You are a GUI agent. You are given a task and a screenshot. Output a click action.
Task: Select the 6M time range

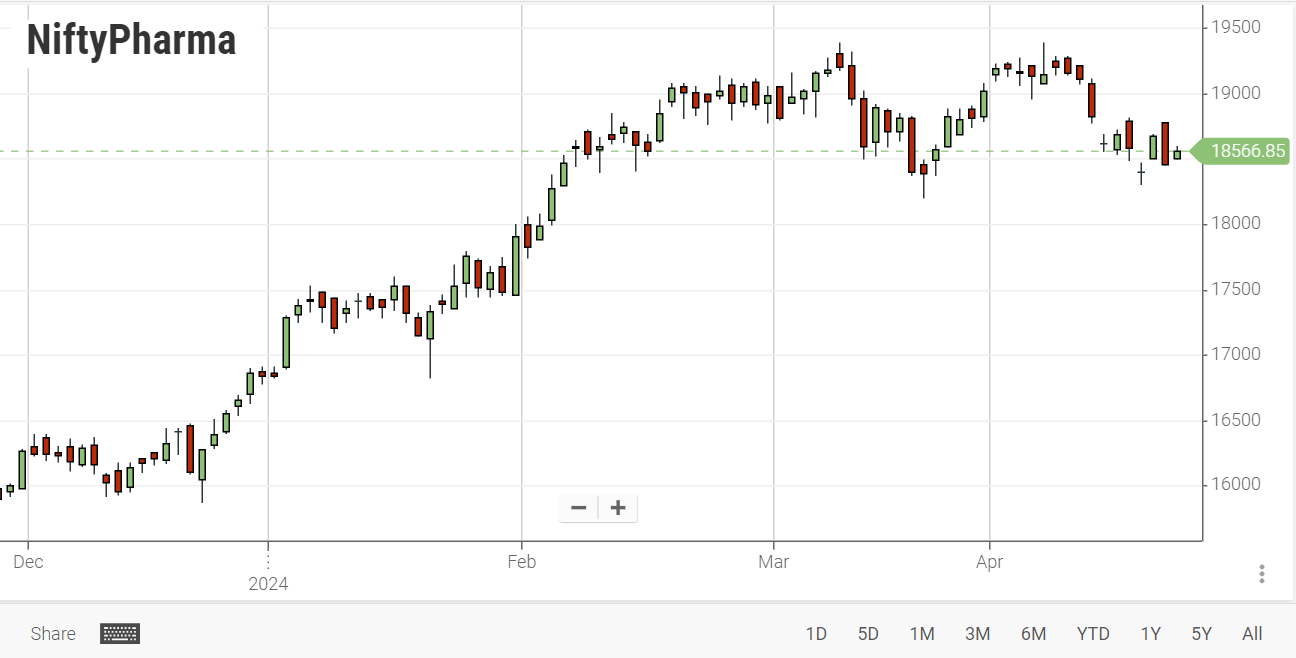1034,633
